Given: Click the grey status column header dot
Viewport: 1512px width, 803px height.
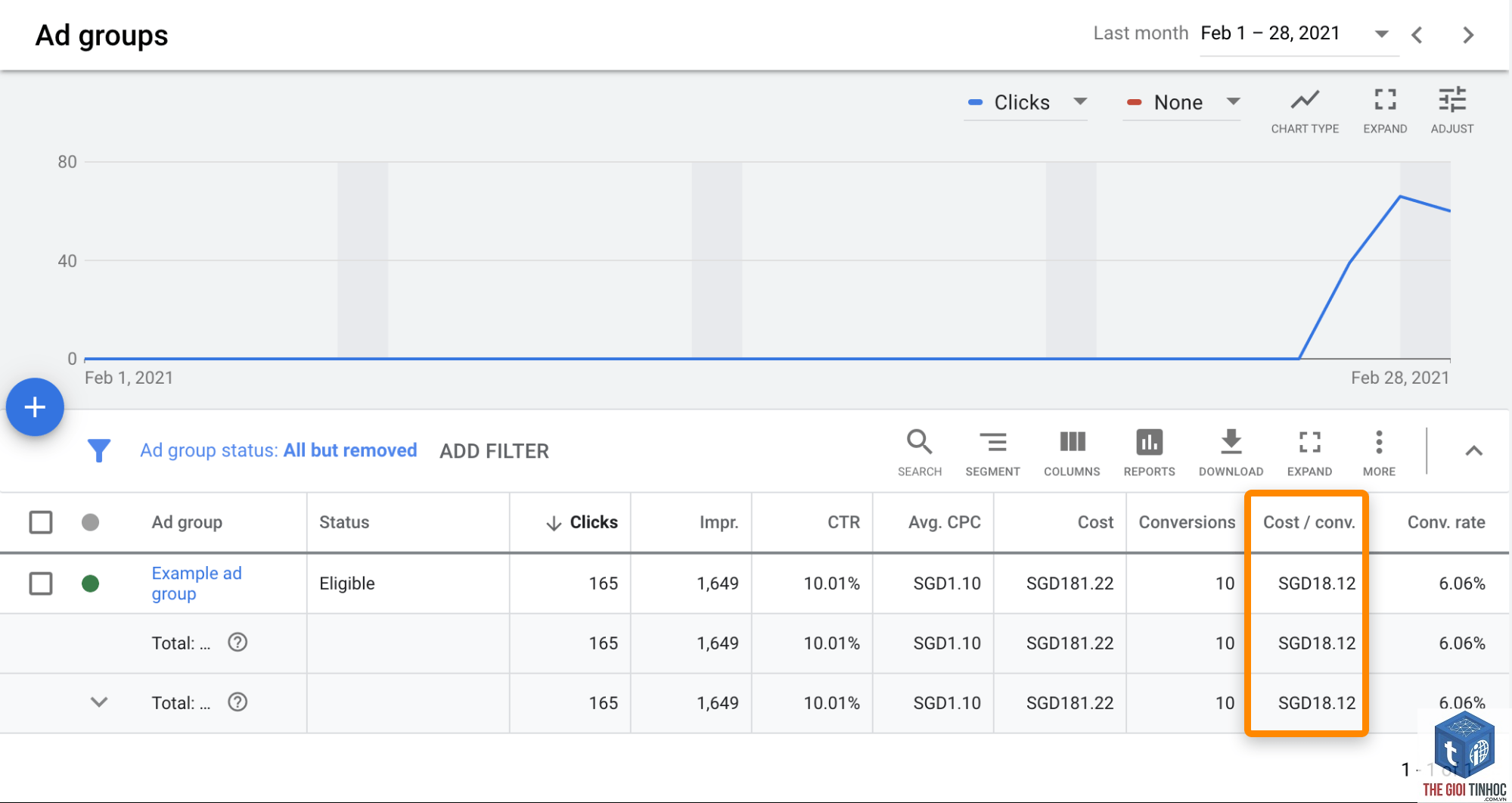Looking at the screenshot, I should tap(90, 522).
